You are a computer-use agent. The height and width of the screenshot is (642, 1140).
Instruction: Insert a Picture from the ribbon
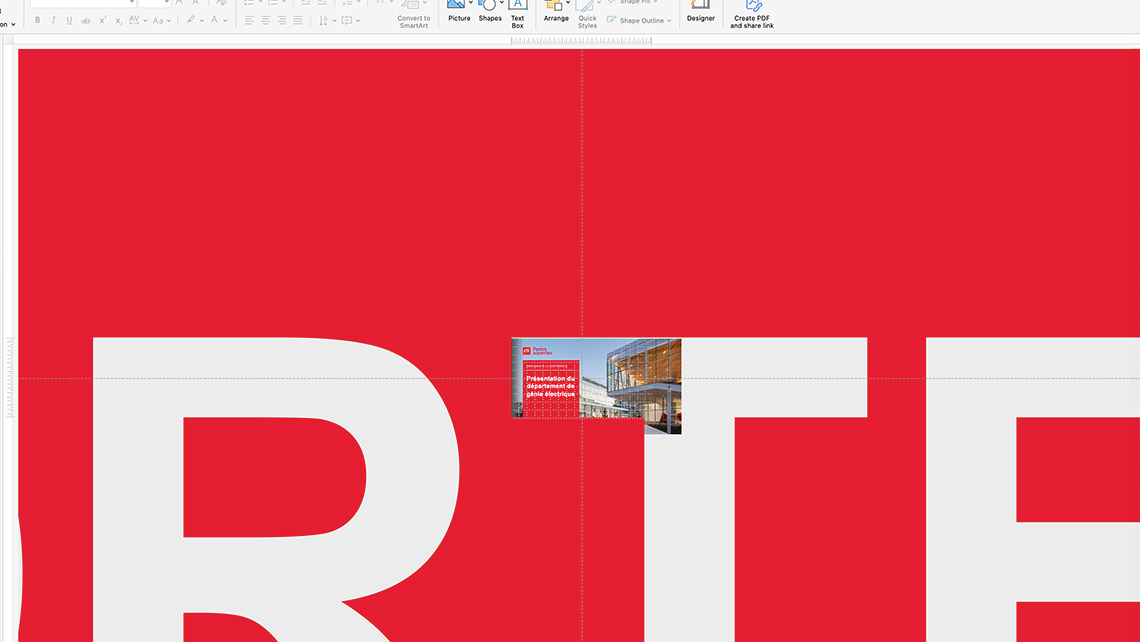[x=459, y=11]
